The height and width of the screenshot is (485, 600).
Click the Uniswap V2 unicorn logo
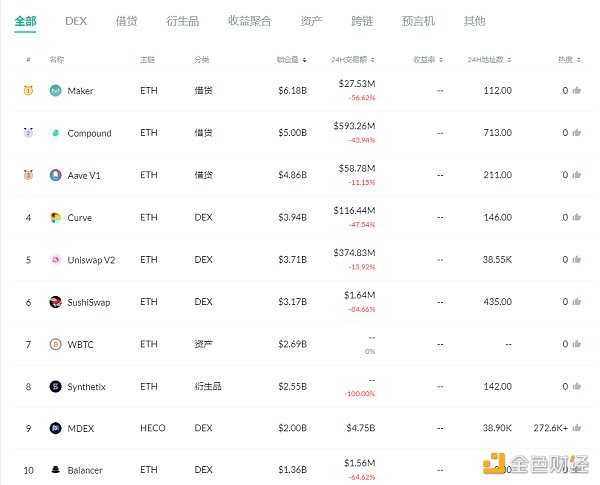56,260
